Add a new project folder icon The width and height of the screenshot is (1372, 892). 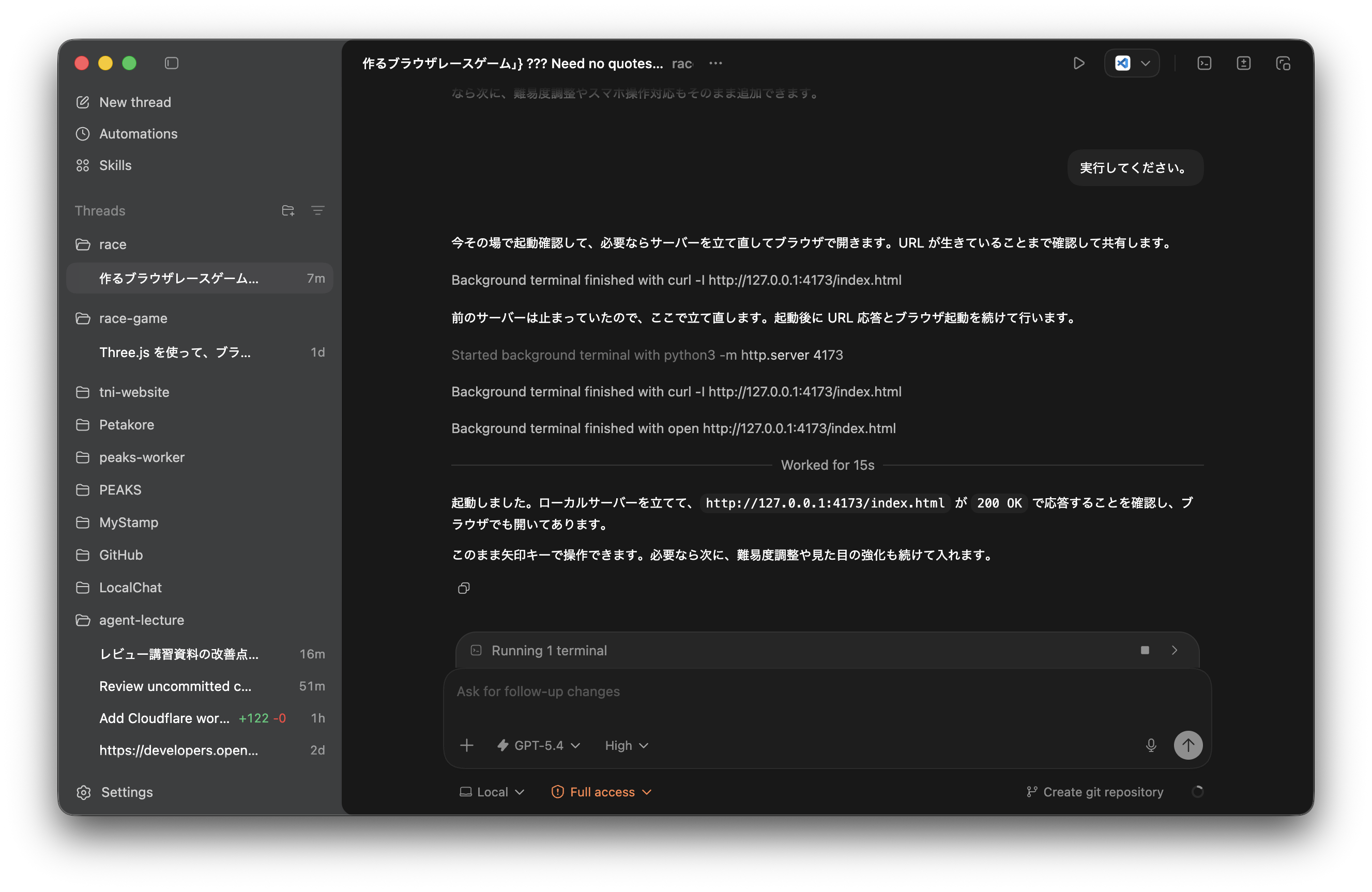pos(288,210)
